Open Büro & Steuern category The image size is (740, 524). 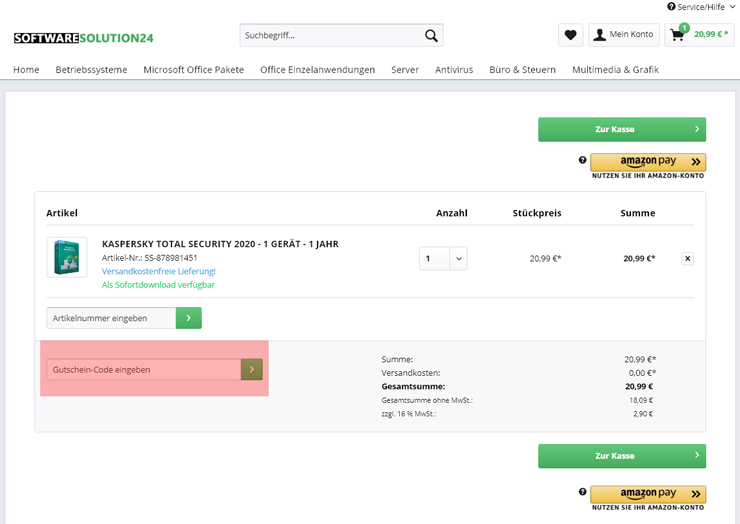[x=522, y=69]
